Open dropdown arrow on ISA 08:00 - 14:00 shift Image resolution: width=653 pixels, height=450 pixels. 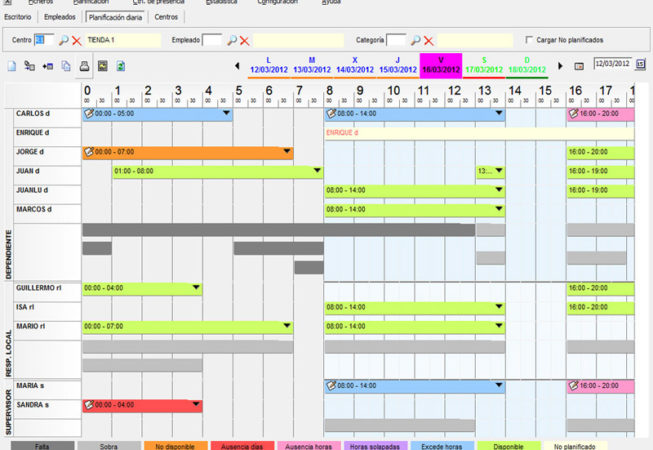tap(499, 306)
